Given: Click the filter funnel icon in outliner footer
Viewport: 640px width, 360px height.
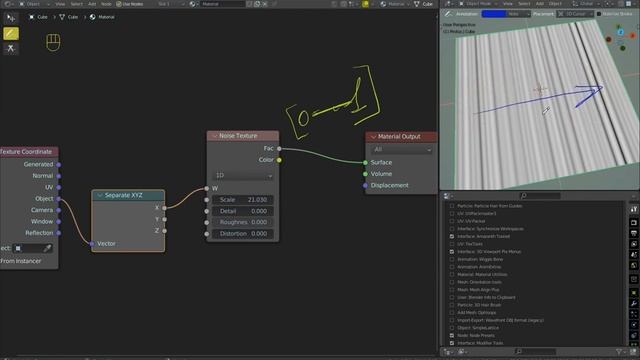Looking at the screenshot, I should [x=620, y=351].
